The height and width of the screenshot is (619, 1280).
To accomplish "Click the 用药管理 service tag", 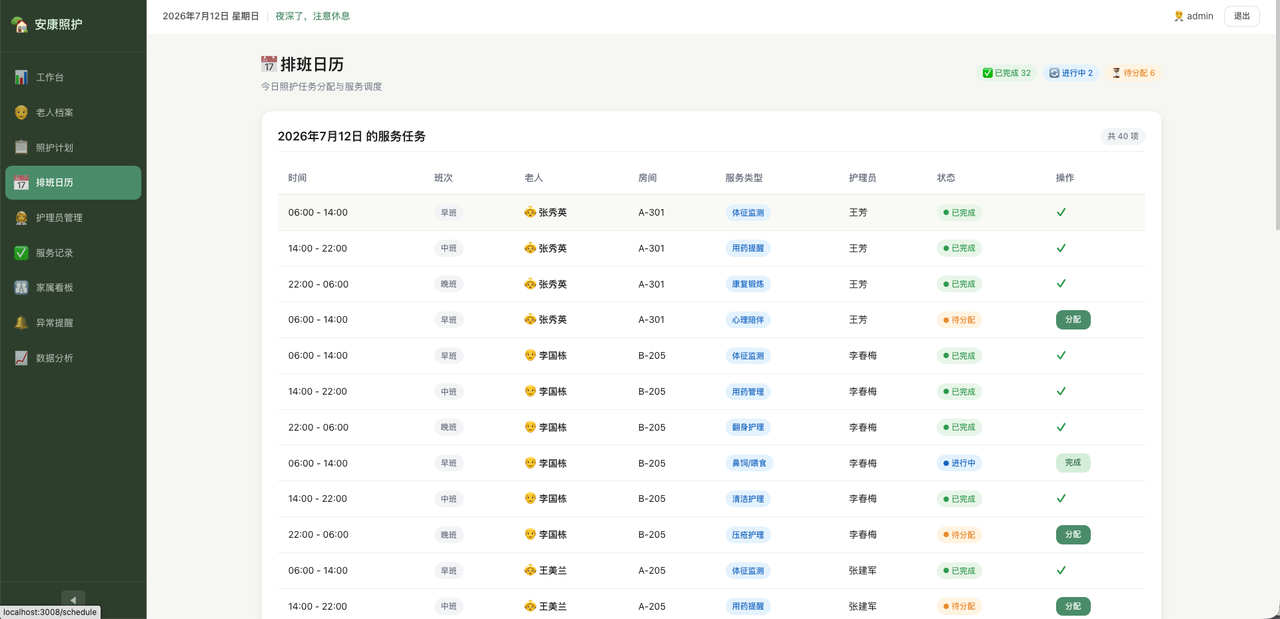I will click(x=748, y=391).
